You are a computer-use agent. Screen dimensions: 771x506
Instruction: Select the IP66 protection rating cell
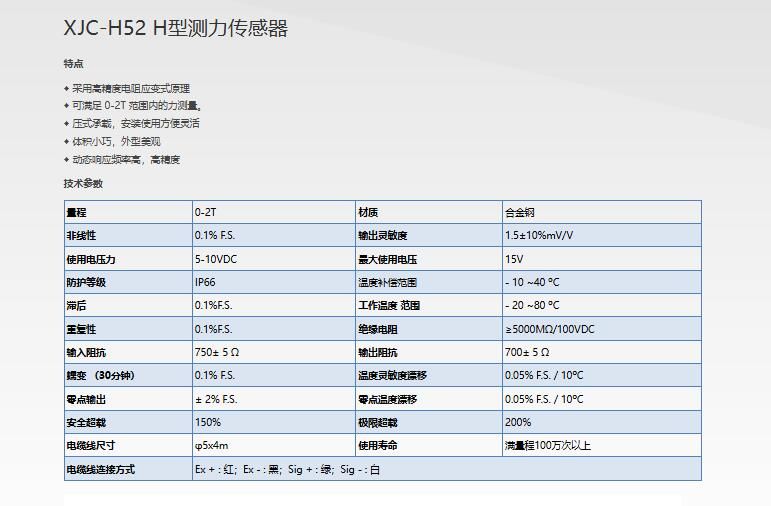pos(205,282)
